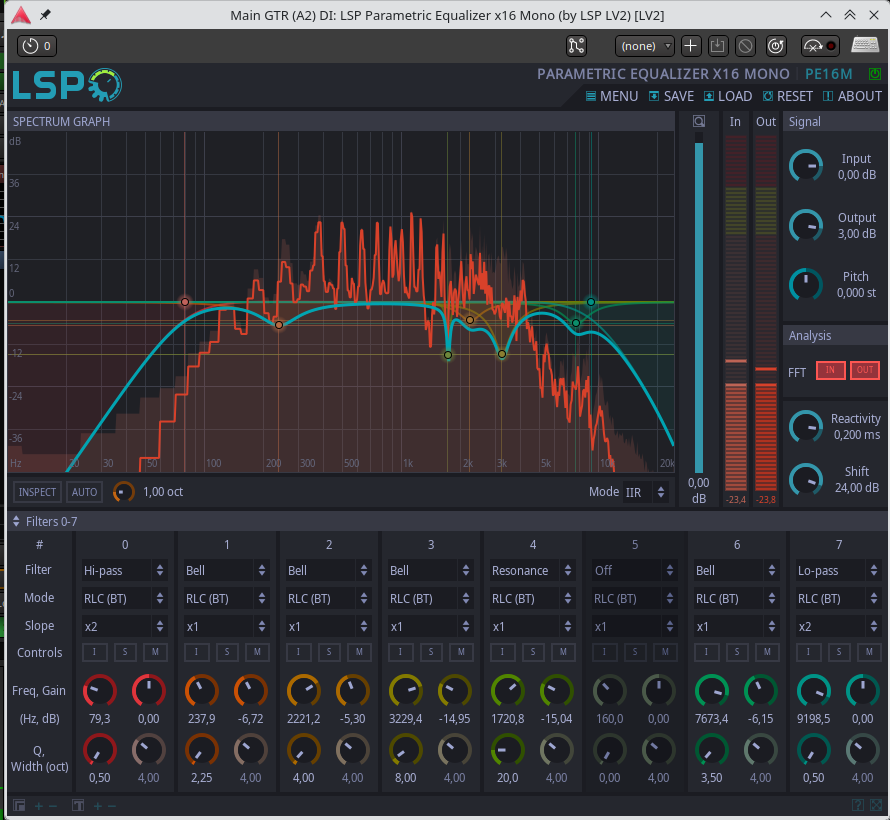Click the add preset plus icon

point(691,46)
